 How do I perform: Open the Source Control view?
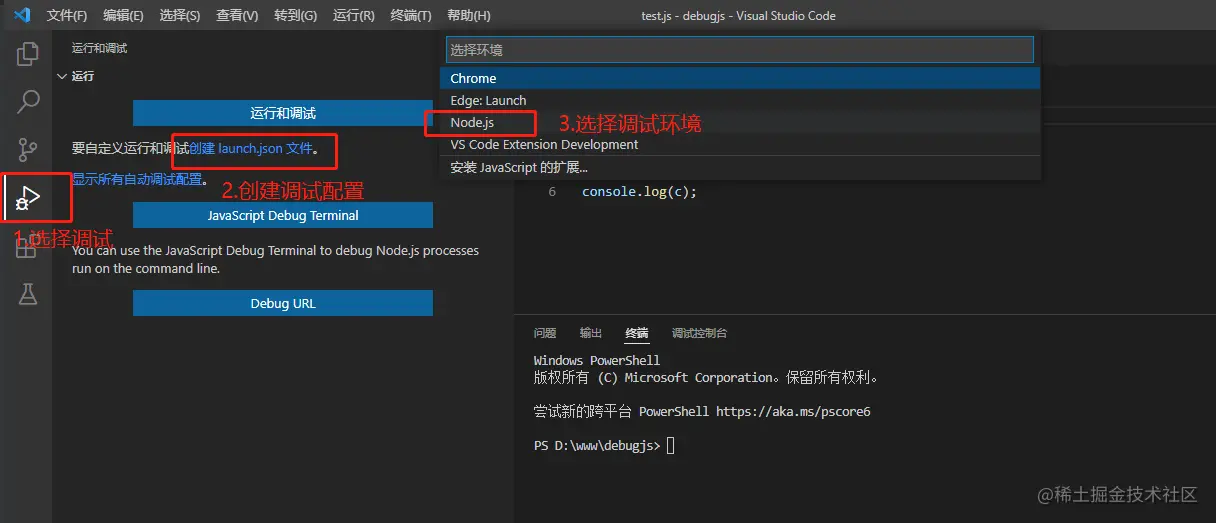[x=28, y=149]
